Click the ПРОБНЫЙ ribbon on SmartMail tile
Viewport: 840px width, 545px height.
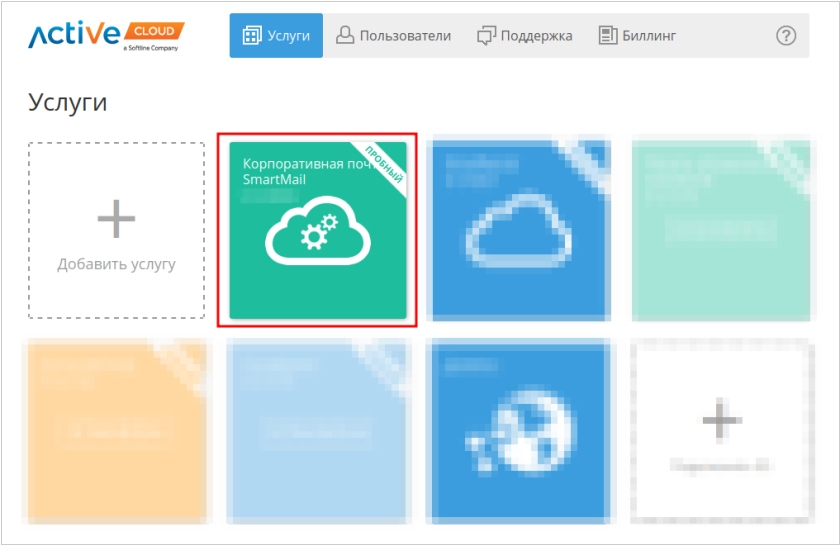click(x=385, y=163)
